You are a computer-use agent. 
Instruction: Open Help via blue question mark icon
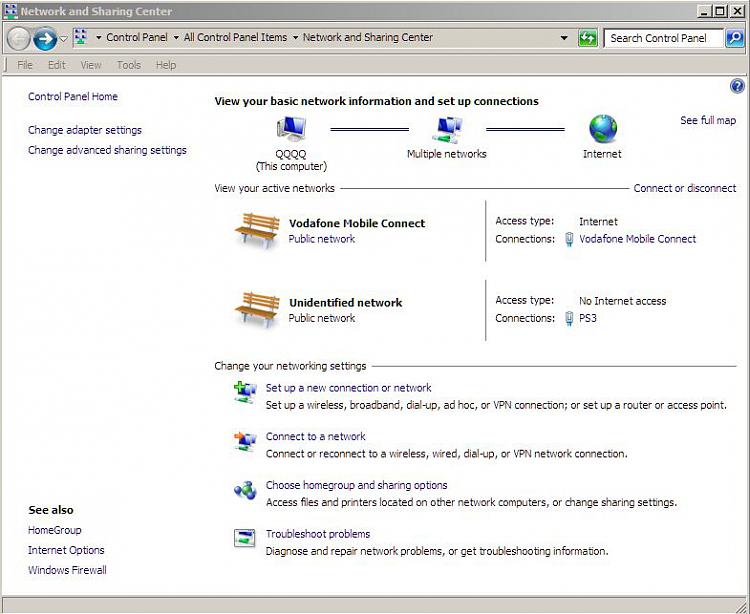point(737,86)
